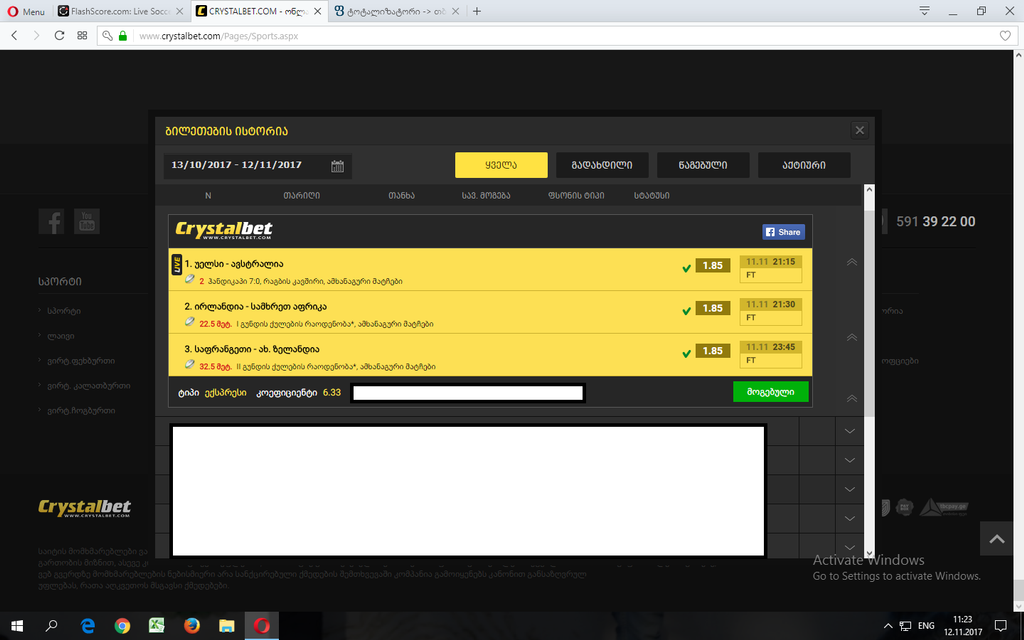Viewport: 1024px width, 640px height.
Task: Launch Google Chrome from the taskbar
Action: [x=122, y=626]
